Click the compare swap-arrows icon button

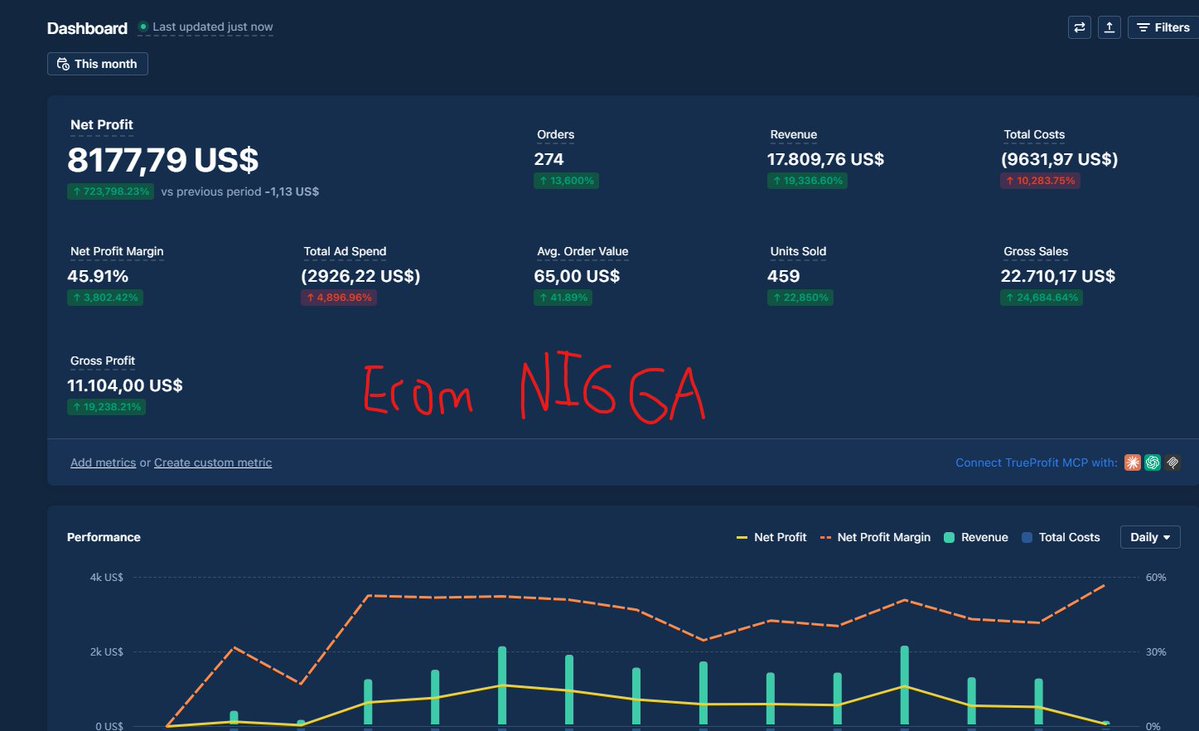pyautogui.click(x=1079, y=28)
